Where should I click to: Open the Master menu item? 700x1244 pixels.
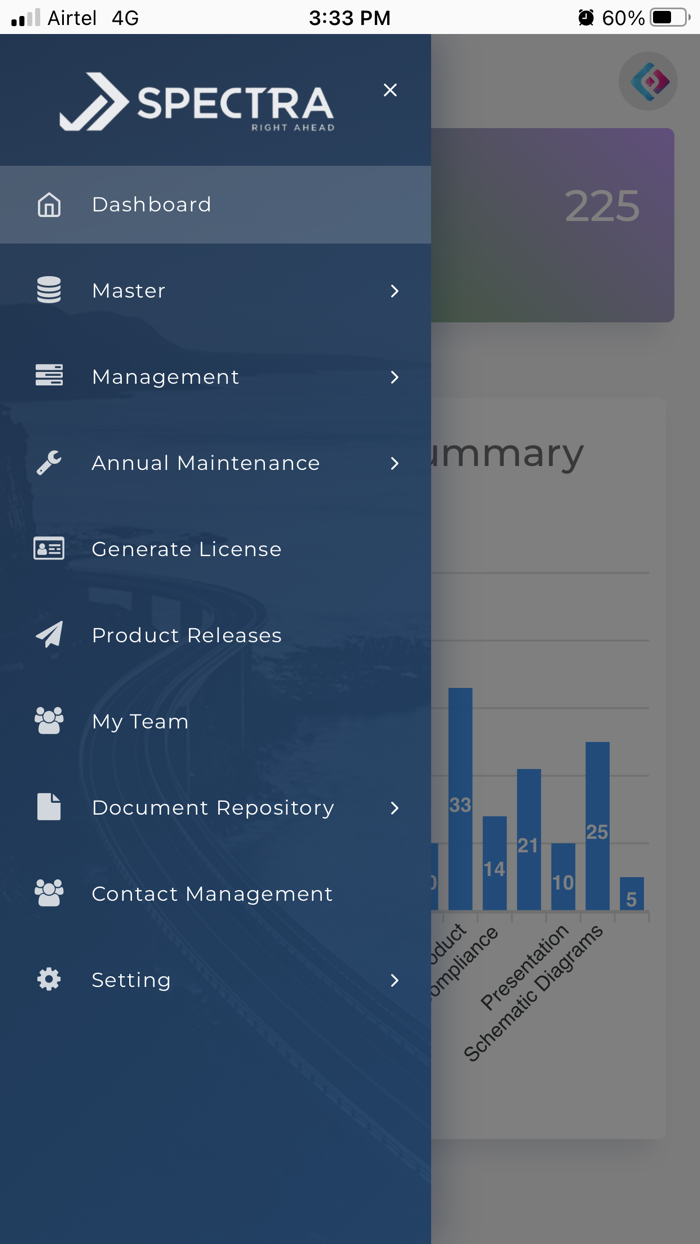tap(215, 291)
